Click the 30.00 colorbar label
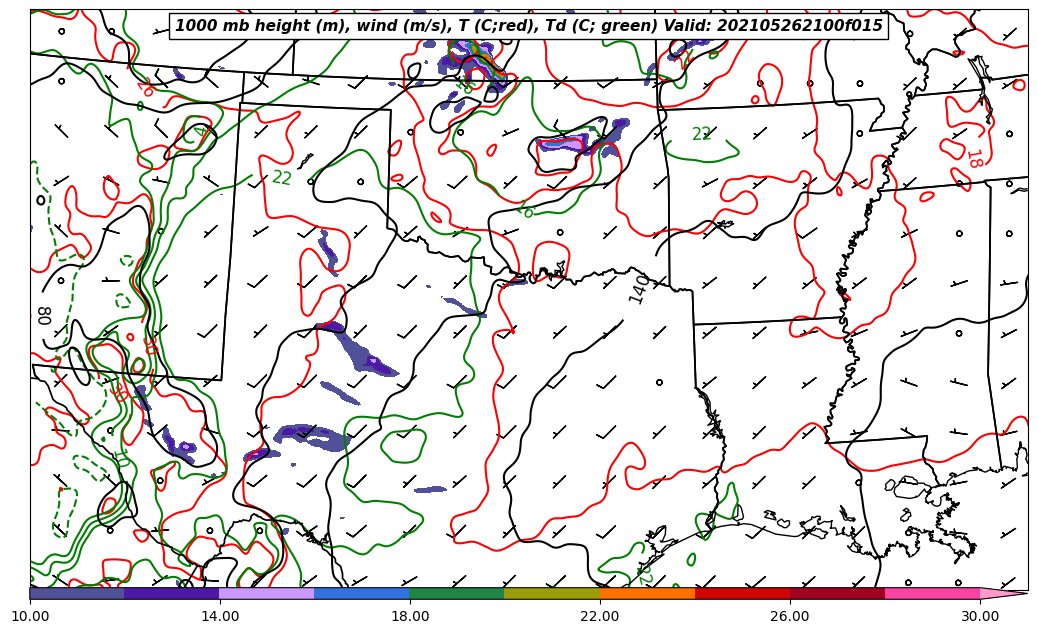Image resolution: width=1037 pixels, height=633 pixels. [980, 616]
